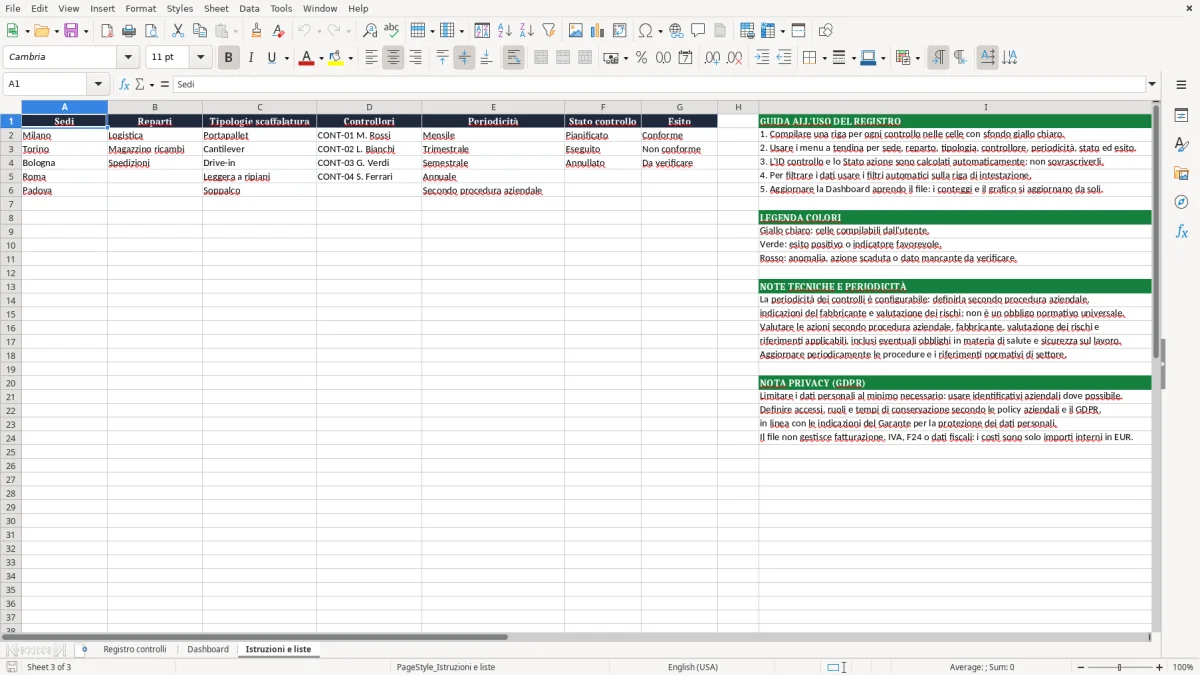Open Find & Replace icon

370,31
